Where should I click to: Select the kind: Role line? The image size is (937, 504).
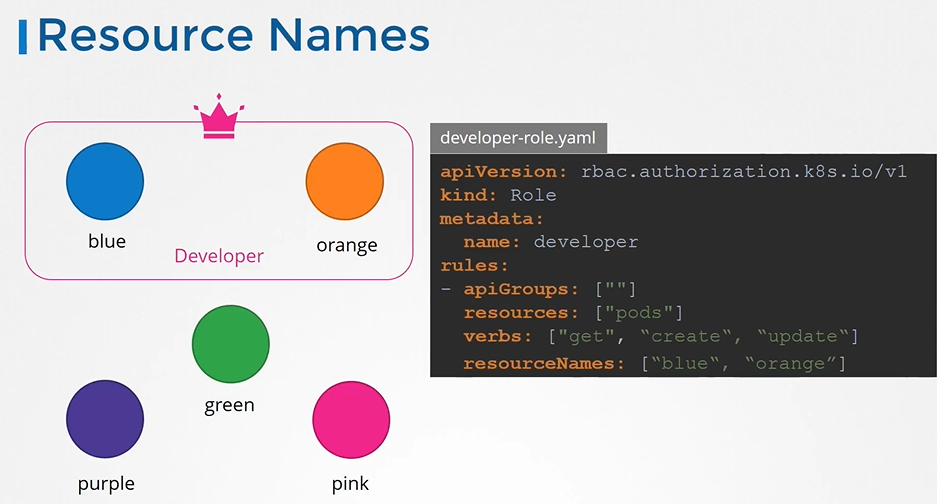click(498, 195)
